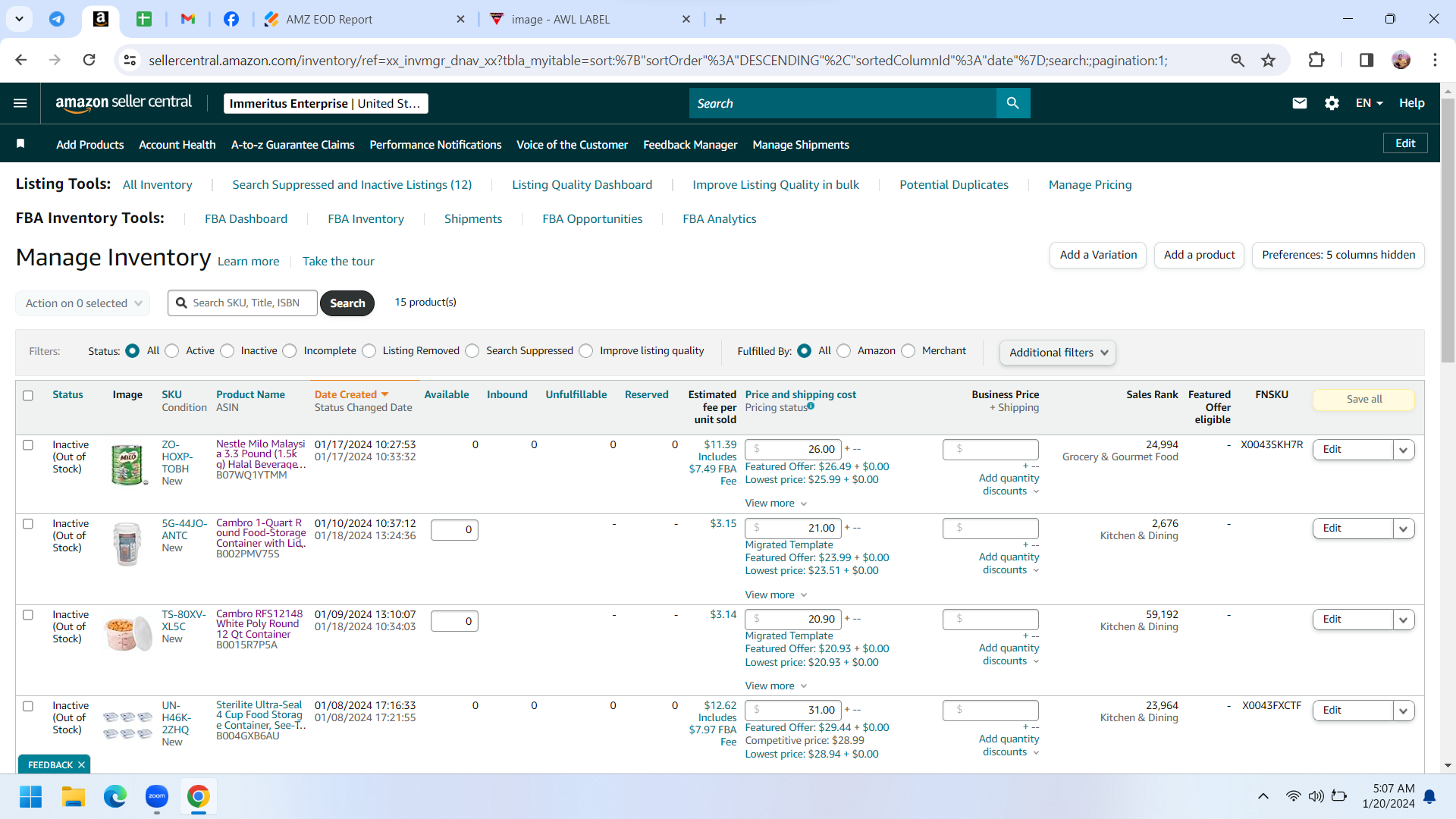Switch to the image - AWL LABEL tab
Viewport: 1456px width, 819px height.
tap(590, 19)
